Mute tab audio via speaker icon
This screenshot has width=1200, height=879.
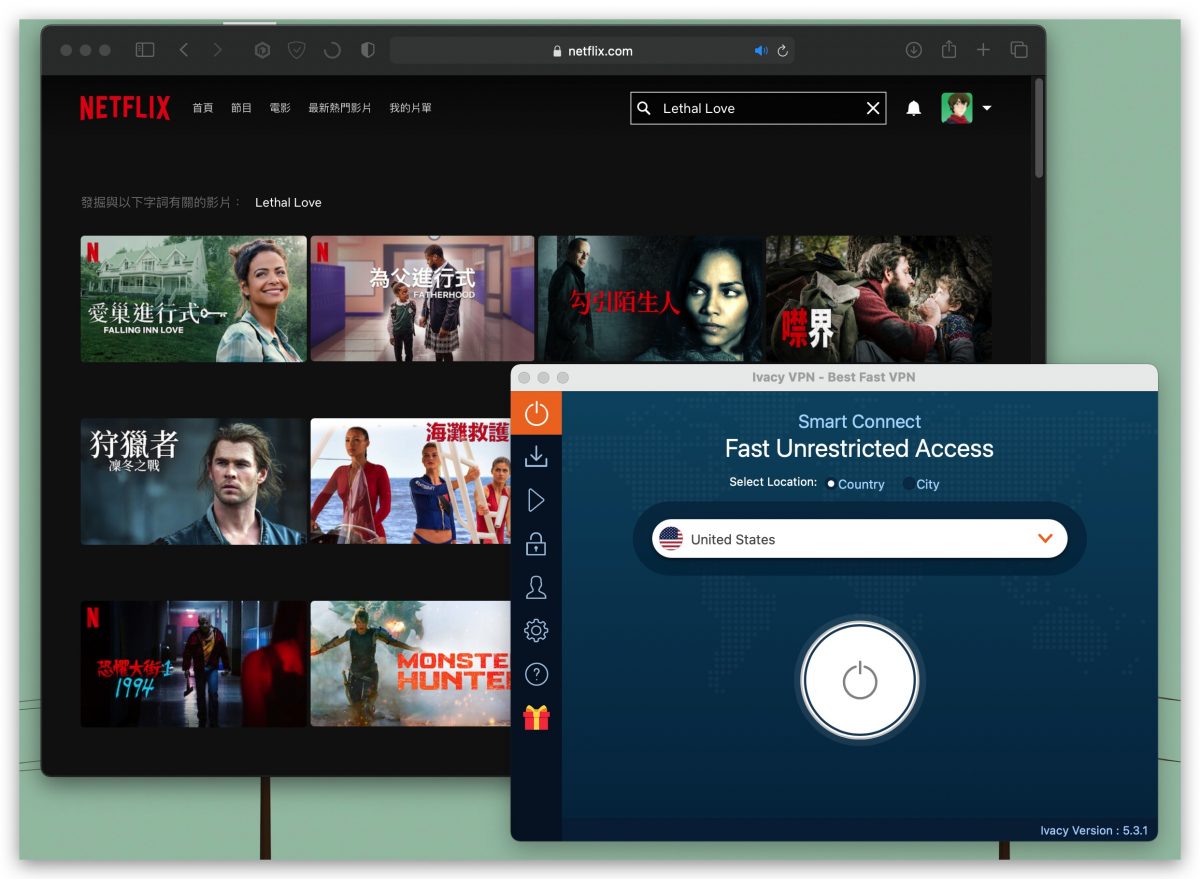click(x=761, y=51)
